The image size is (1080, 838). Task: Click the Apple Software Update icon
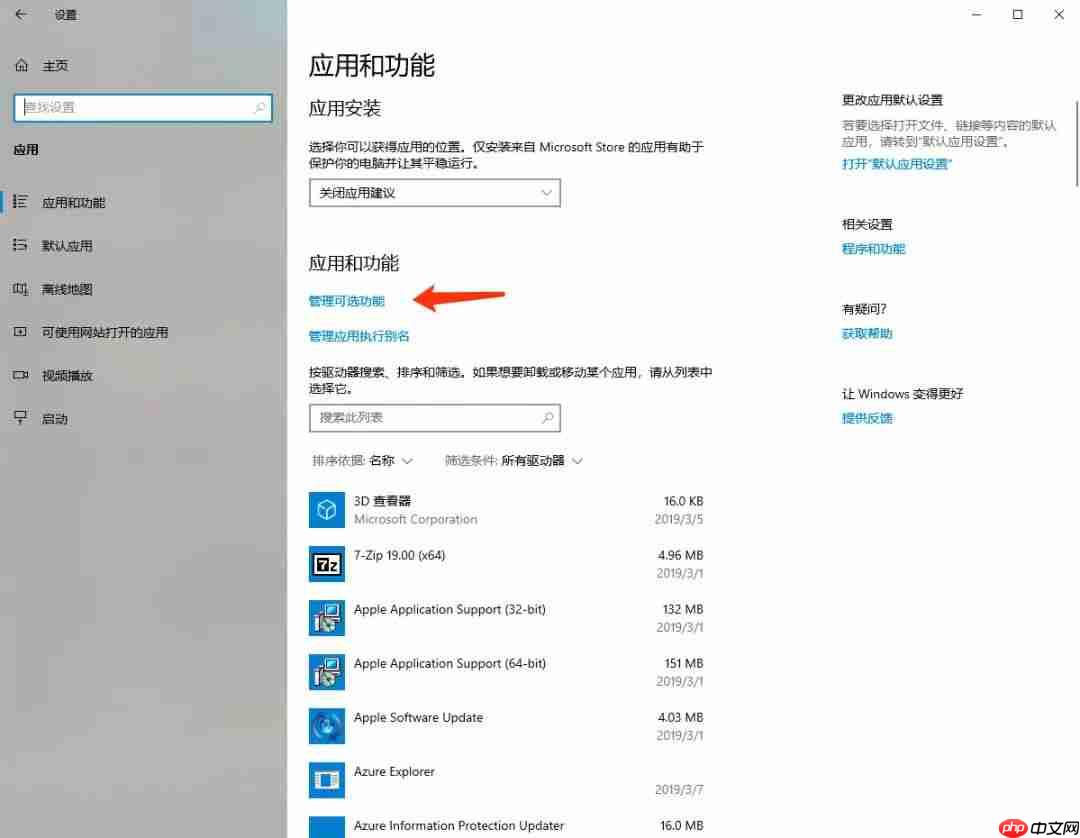[326, 726]
